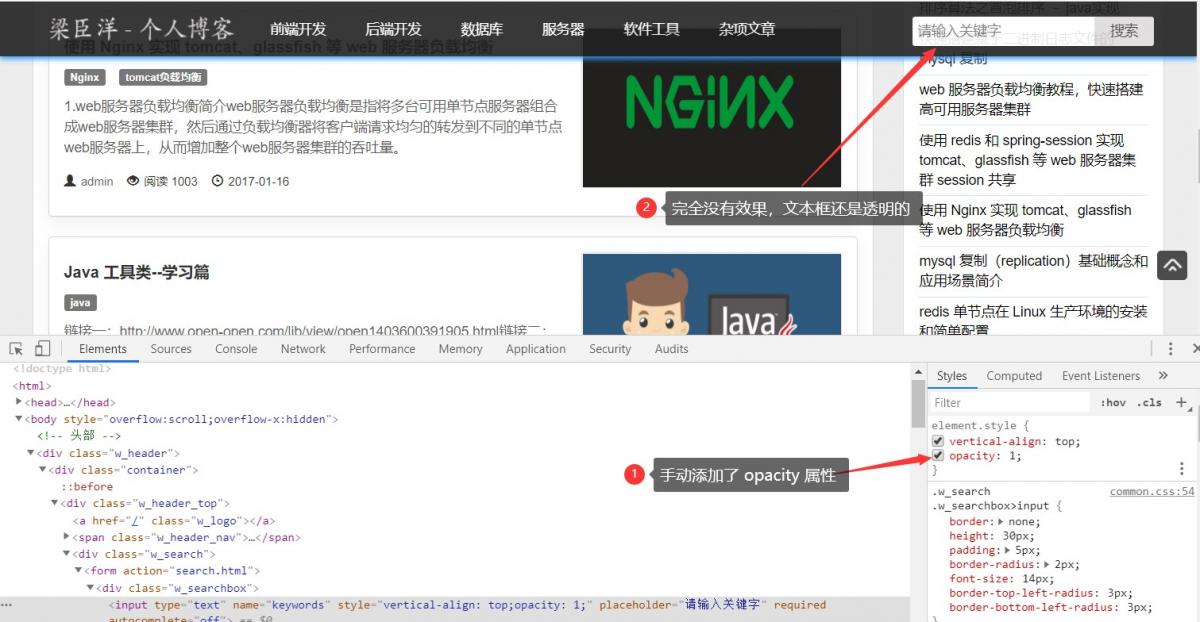Open the Network tab
This screenshot has height=622, width=1200.
click(303, 349)
